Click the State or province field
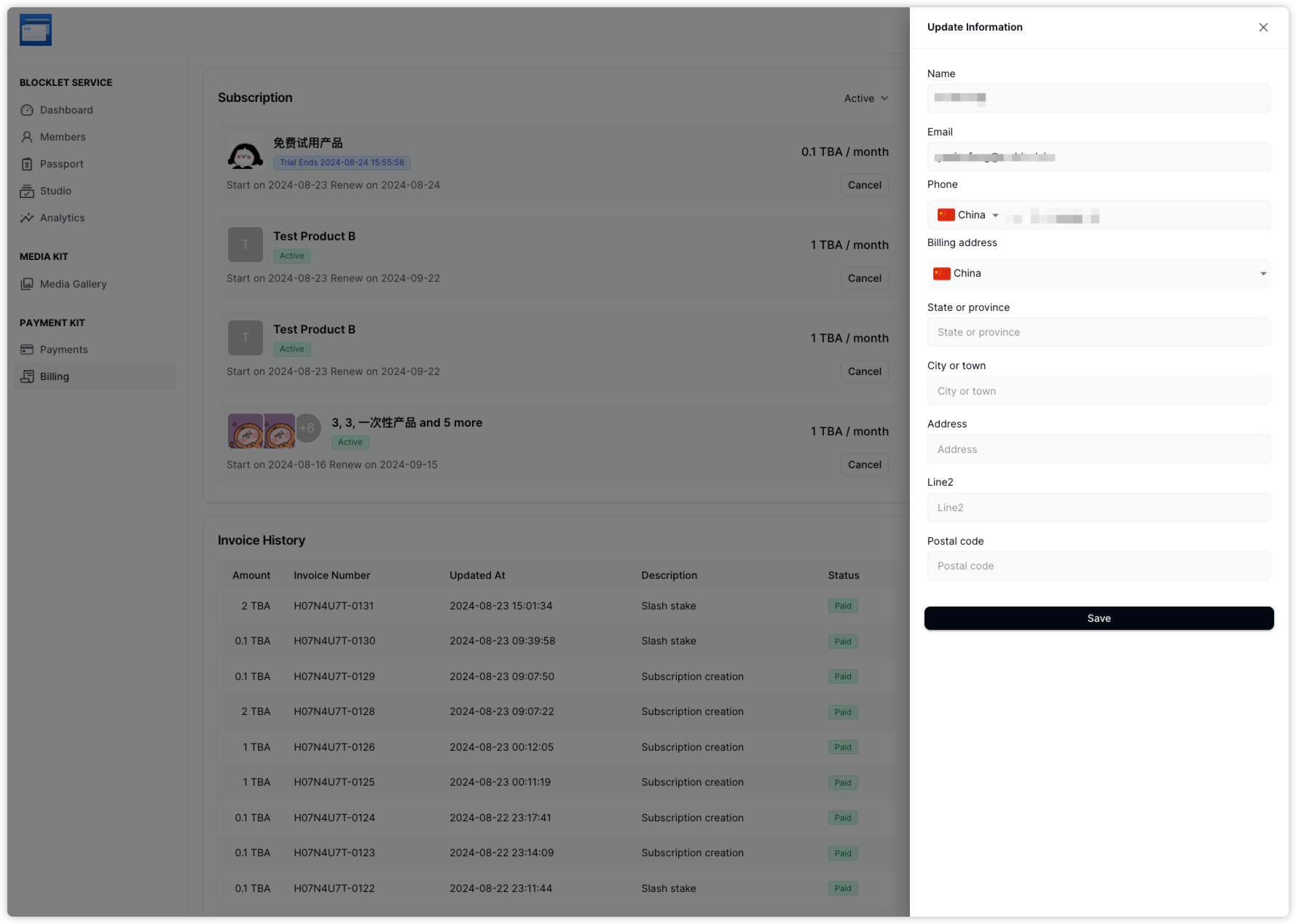This screenshot has height=924, width=1296. 1099,332
